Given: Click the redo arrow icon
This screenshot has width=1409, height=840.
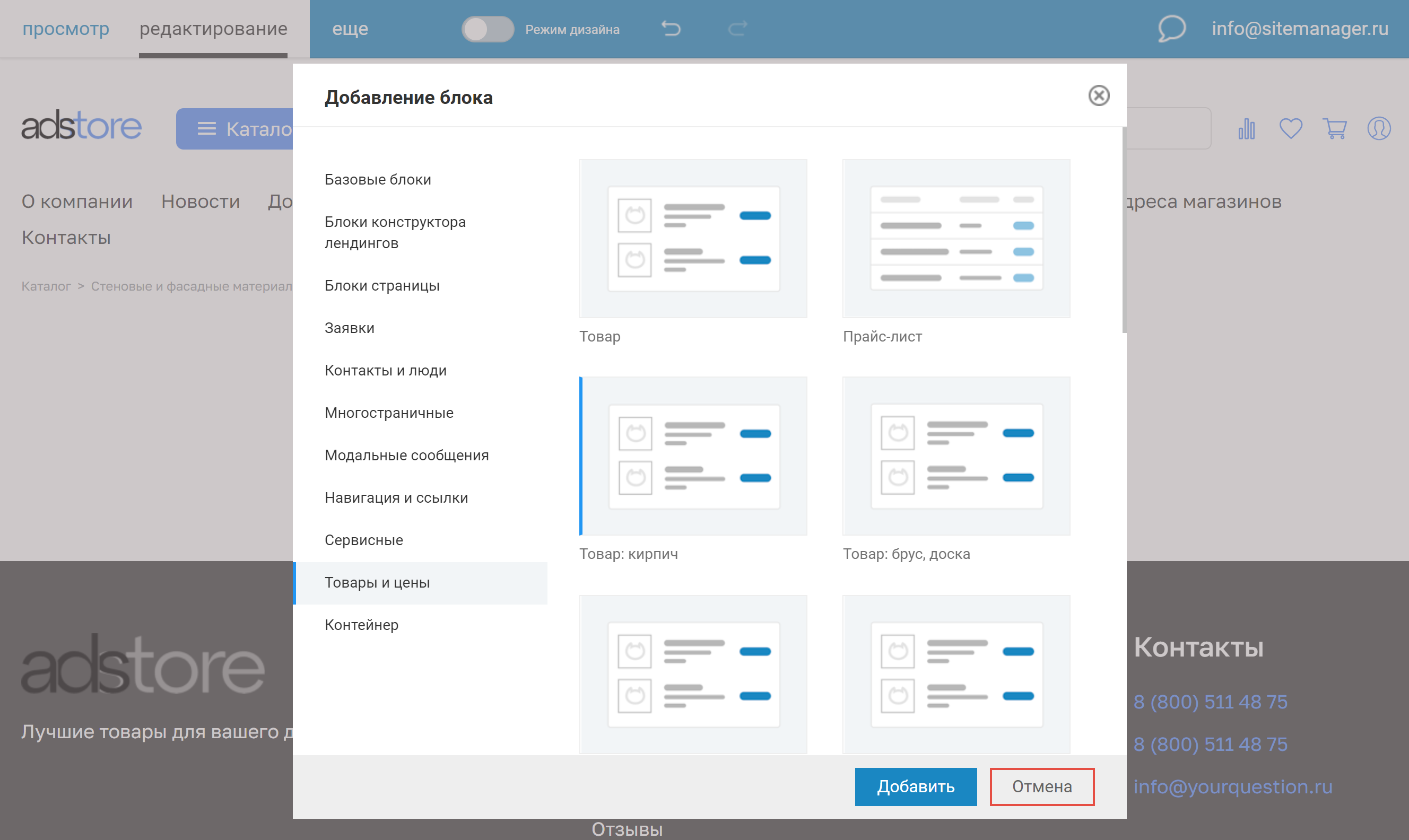Looking at the screenshot, I should pyautogui.click(x=737, y=28).
